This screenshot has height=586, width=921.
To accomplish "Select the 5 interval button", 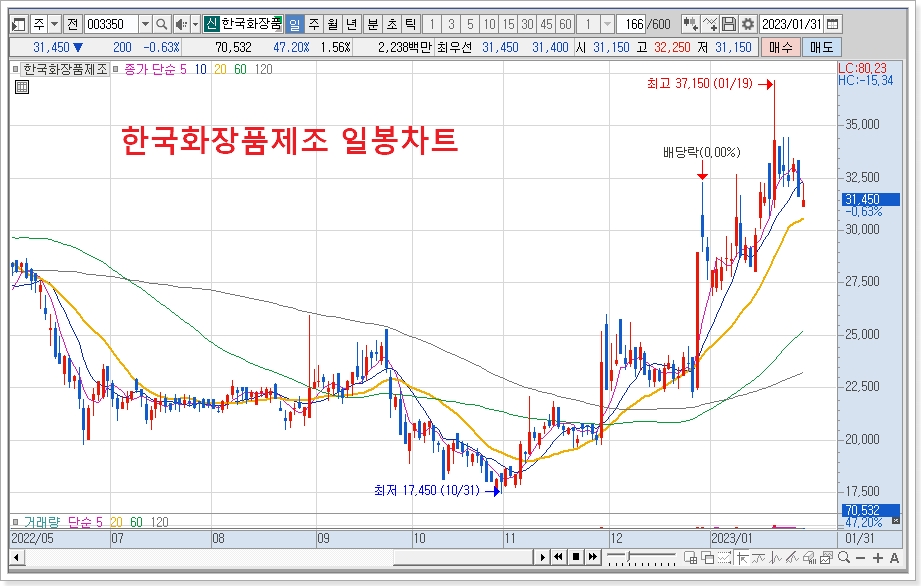I will tap(470, 24).
